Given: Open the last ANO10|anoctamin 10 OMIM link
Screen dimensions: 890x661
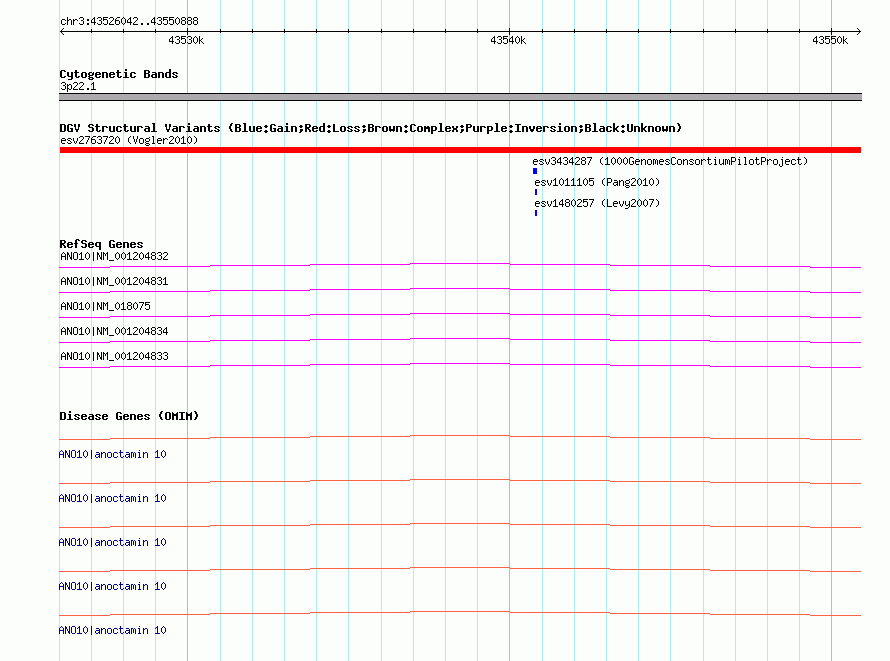Looking at the screenshot, I should click(x=112, y=630).
